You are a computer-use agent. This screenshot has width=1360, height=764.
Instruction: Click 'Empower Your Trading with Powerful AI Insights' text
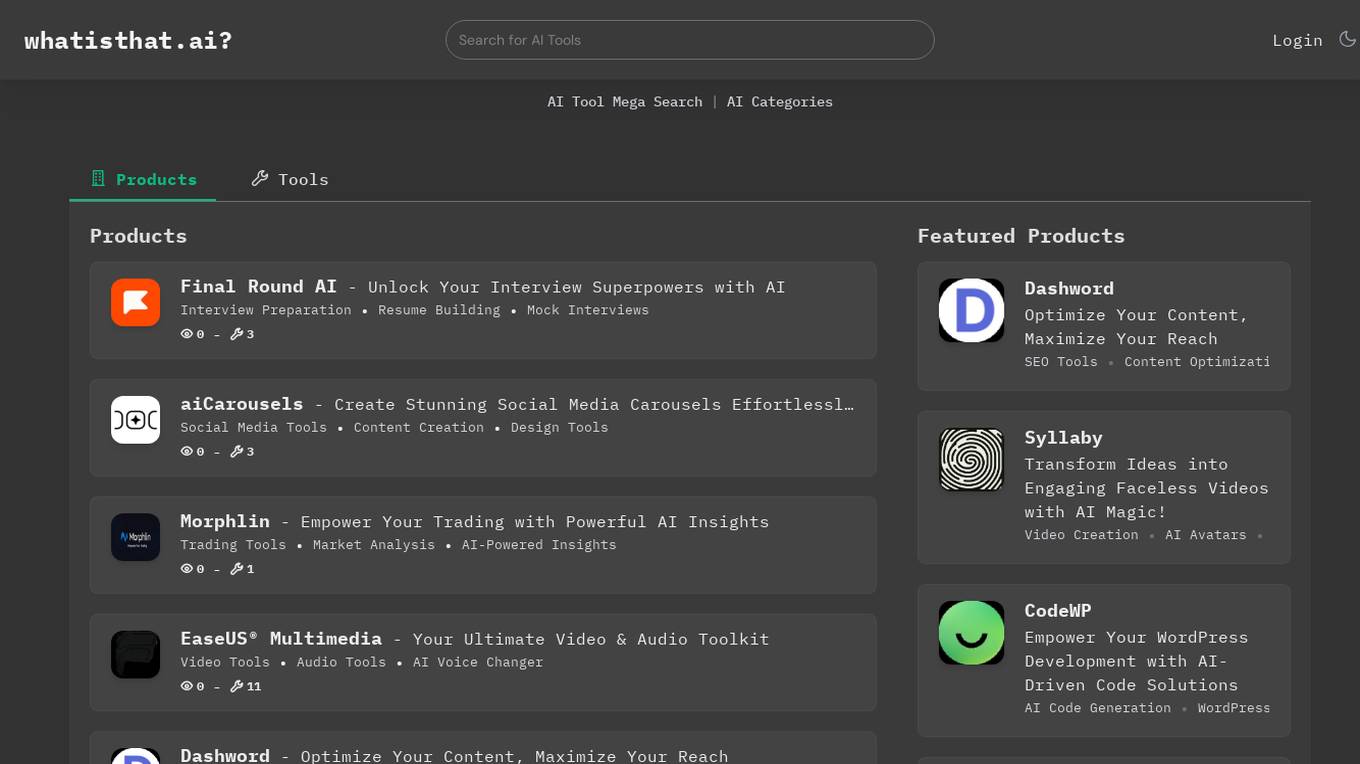point(535,522)
